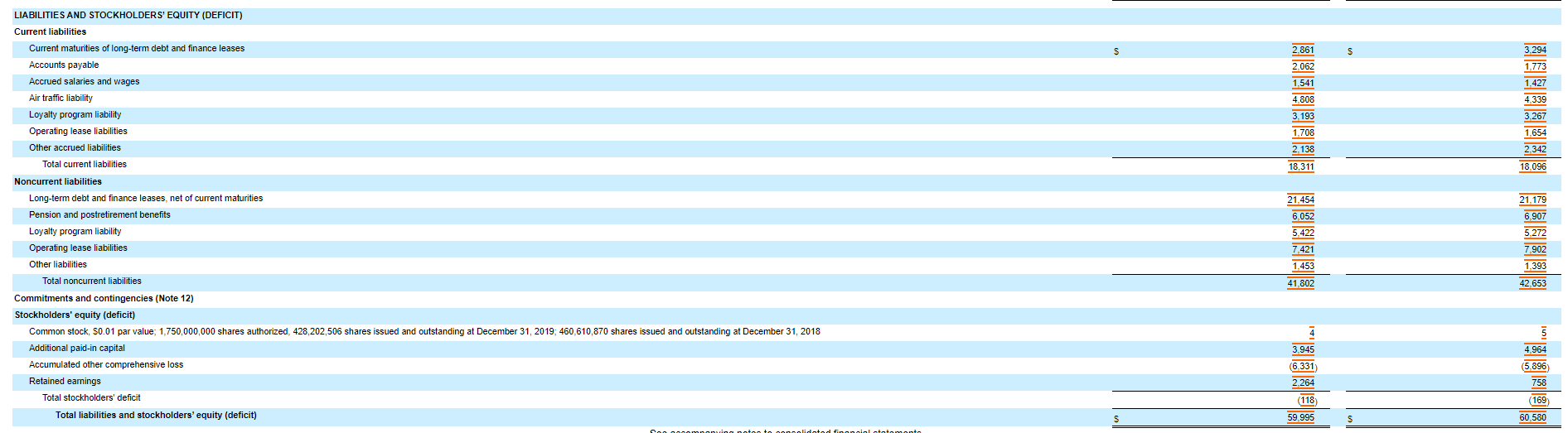Click 'Current maturities of long-term debt and finance leases'

point(137,48)
